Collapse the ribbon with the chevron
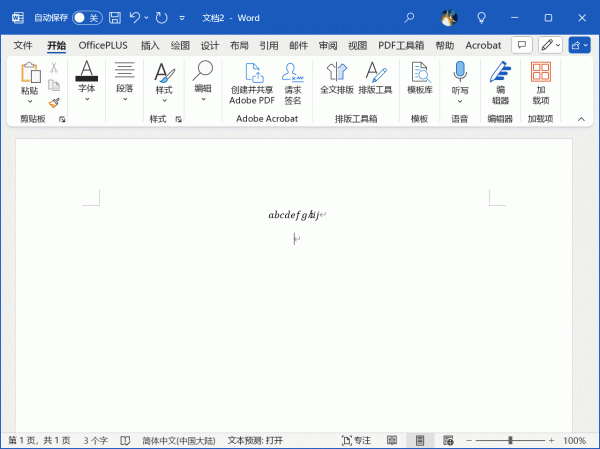The image size is (600, 449). point(581,119)
